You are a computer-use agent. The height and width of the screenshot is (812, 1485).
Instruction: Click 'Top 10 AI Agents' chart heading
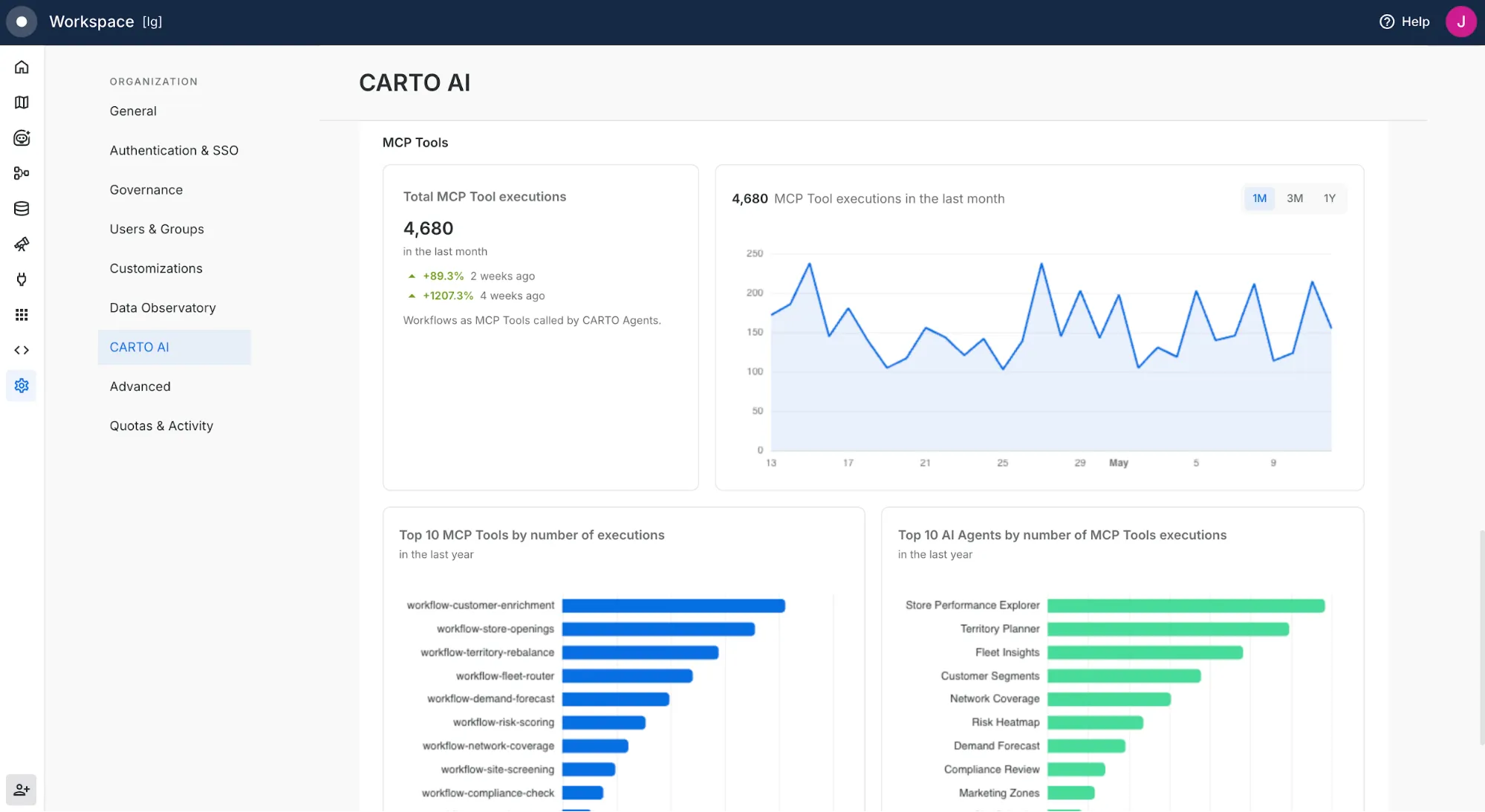1062,535
